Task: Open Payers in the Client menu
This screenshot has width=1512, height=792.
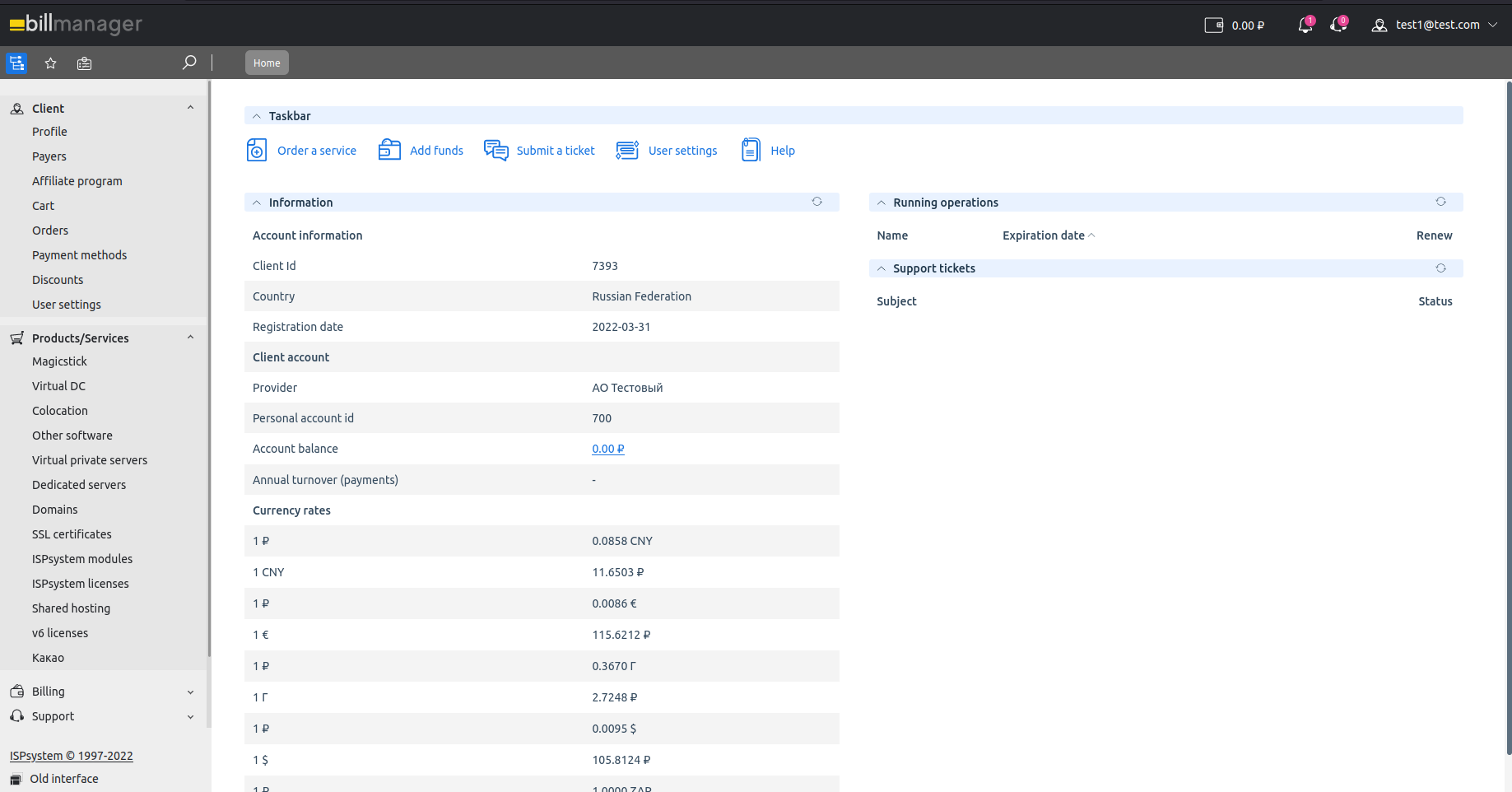Action: click(49, 156)
